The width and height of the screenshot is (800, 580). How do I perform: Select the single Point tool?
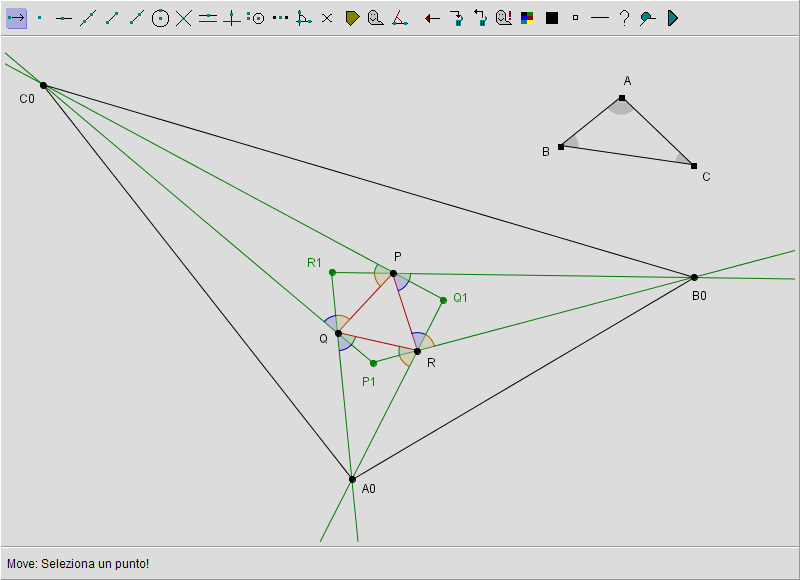coord(40,18)
